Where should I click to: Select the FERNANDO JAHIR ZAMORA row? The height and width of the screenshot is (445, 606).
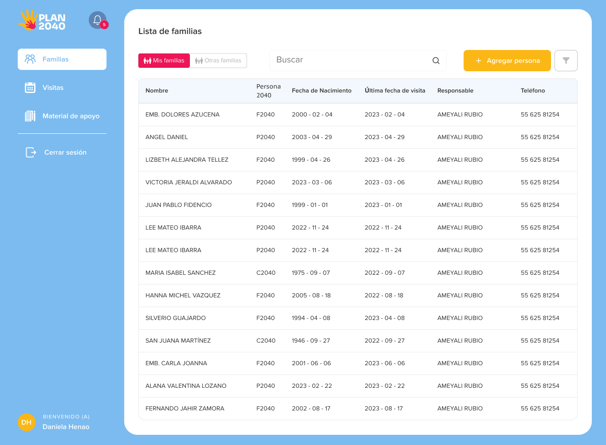pos(358,409)
